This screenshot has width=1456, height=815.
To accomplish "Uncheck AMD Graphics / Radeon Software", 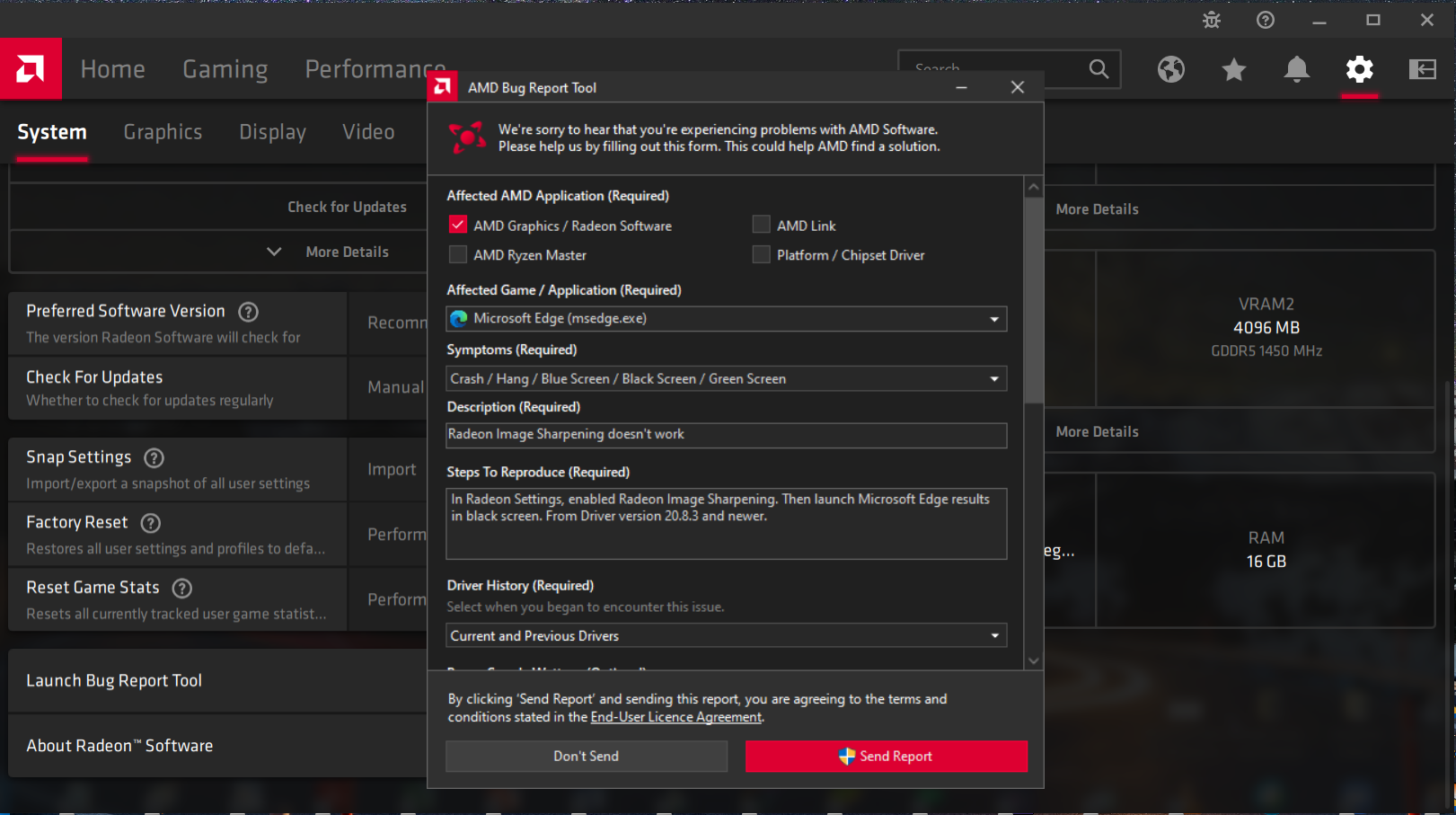I will click(458, 225).
